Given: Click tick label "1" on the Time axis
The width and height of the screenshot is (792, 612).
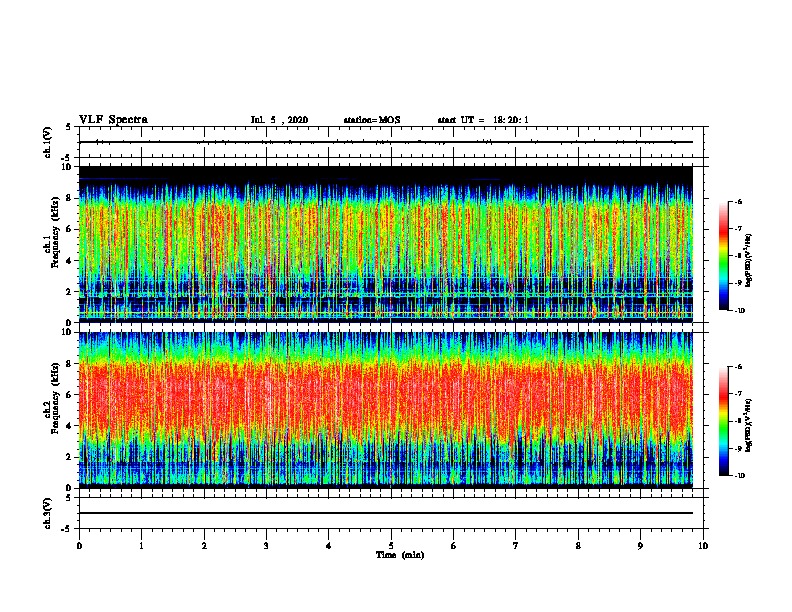Looking at the screenshot, I should coord(141,546).
